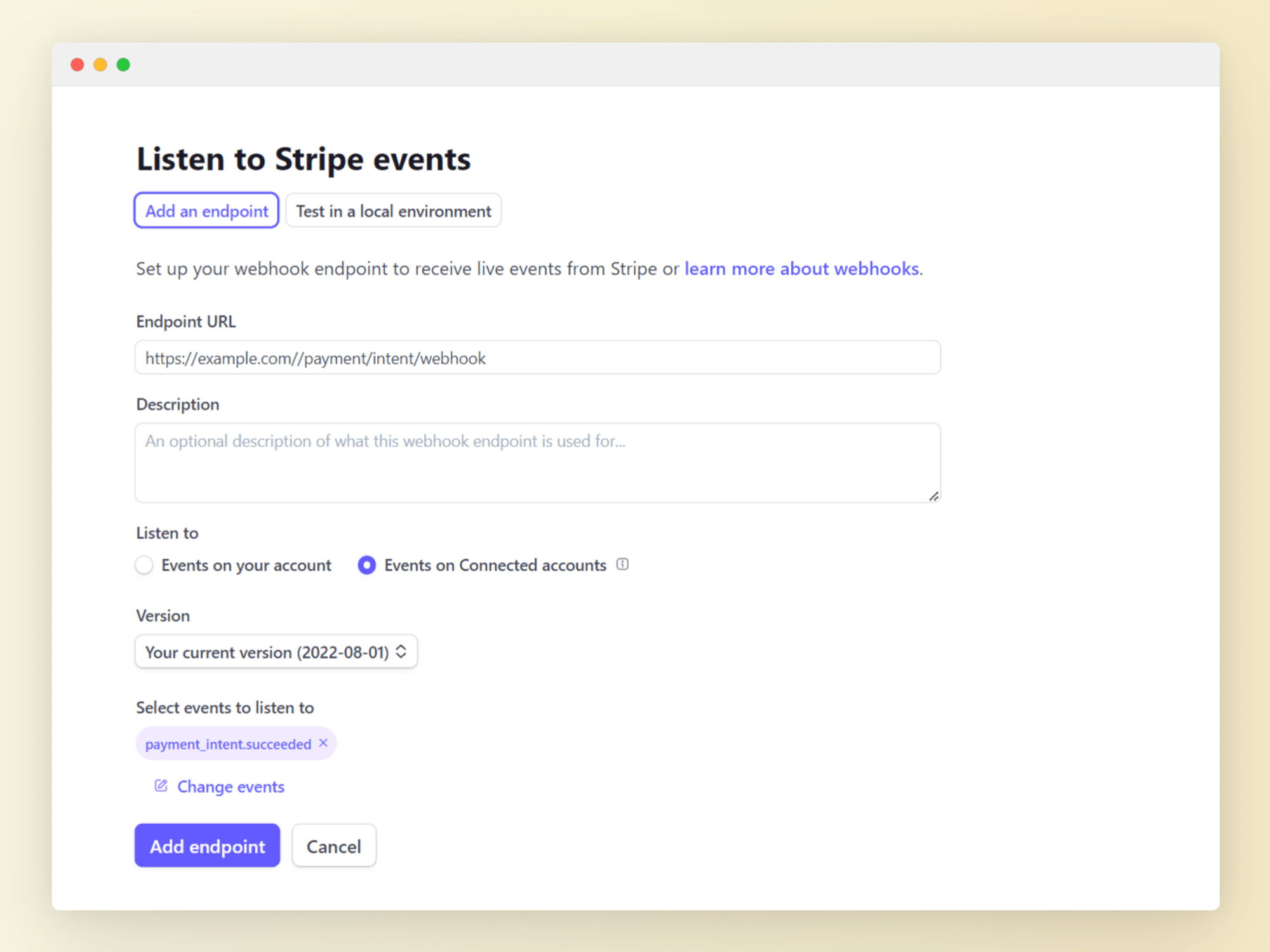1270x952 pixels.
Task: Click the resize handle on the Description box
Action: pyautogui.click(x=933, y=498)
